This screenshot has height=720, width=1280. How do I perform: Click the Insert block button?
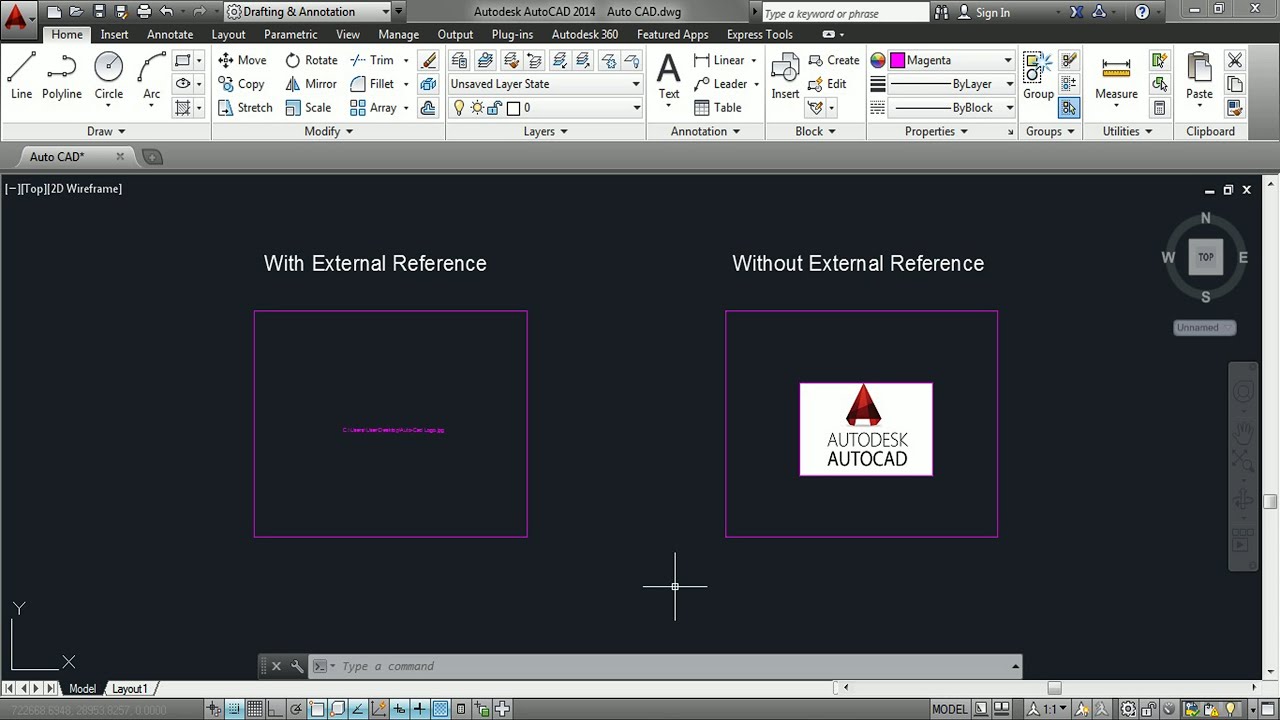coord(785,77)
